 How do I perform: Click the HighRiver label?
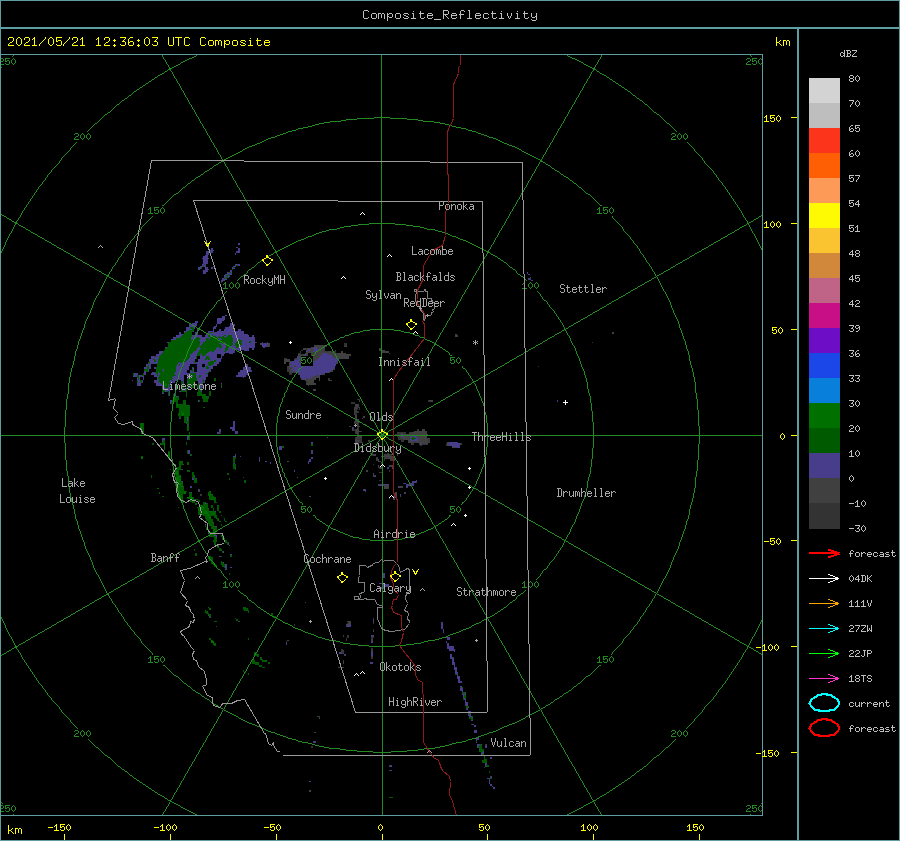415,702
